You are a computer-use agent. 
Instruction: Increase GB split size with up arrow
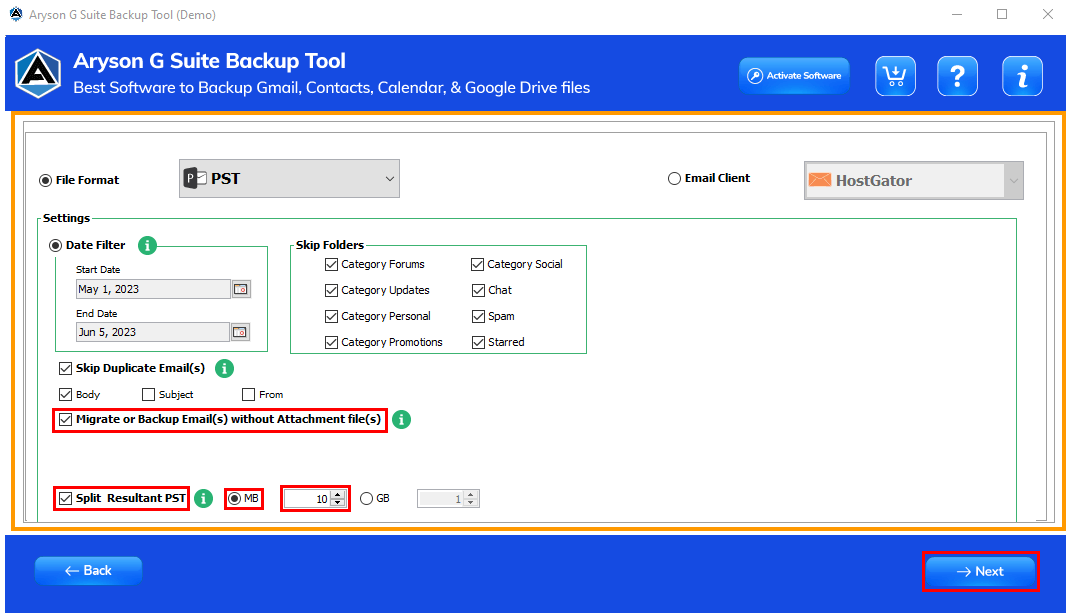coord(471,495)
